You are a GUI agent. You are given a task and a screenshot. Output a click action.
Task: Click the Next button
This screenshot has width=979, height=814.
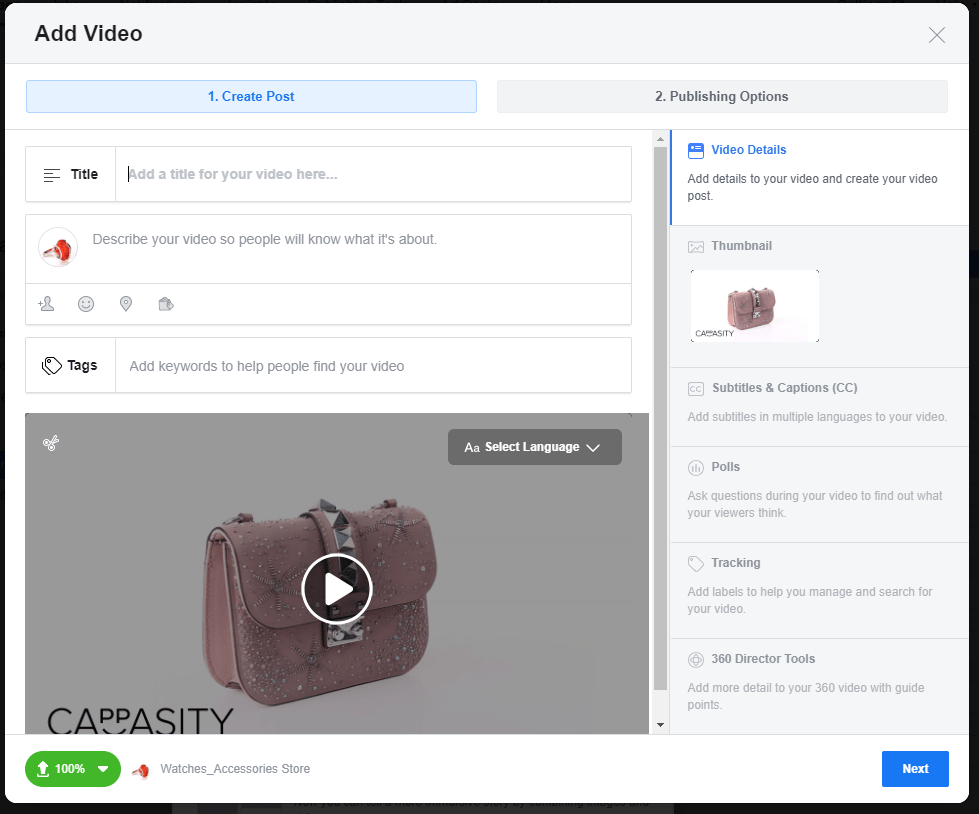pyautogui.click(x=915, y=769)
